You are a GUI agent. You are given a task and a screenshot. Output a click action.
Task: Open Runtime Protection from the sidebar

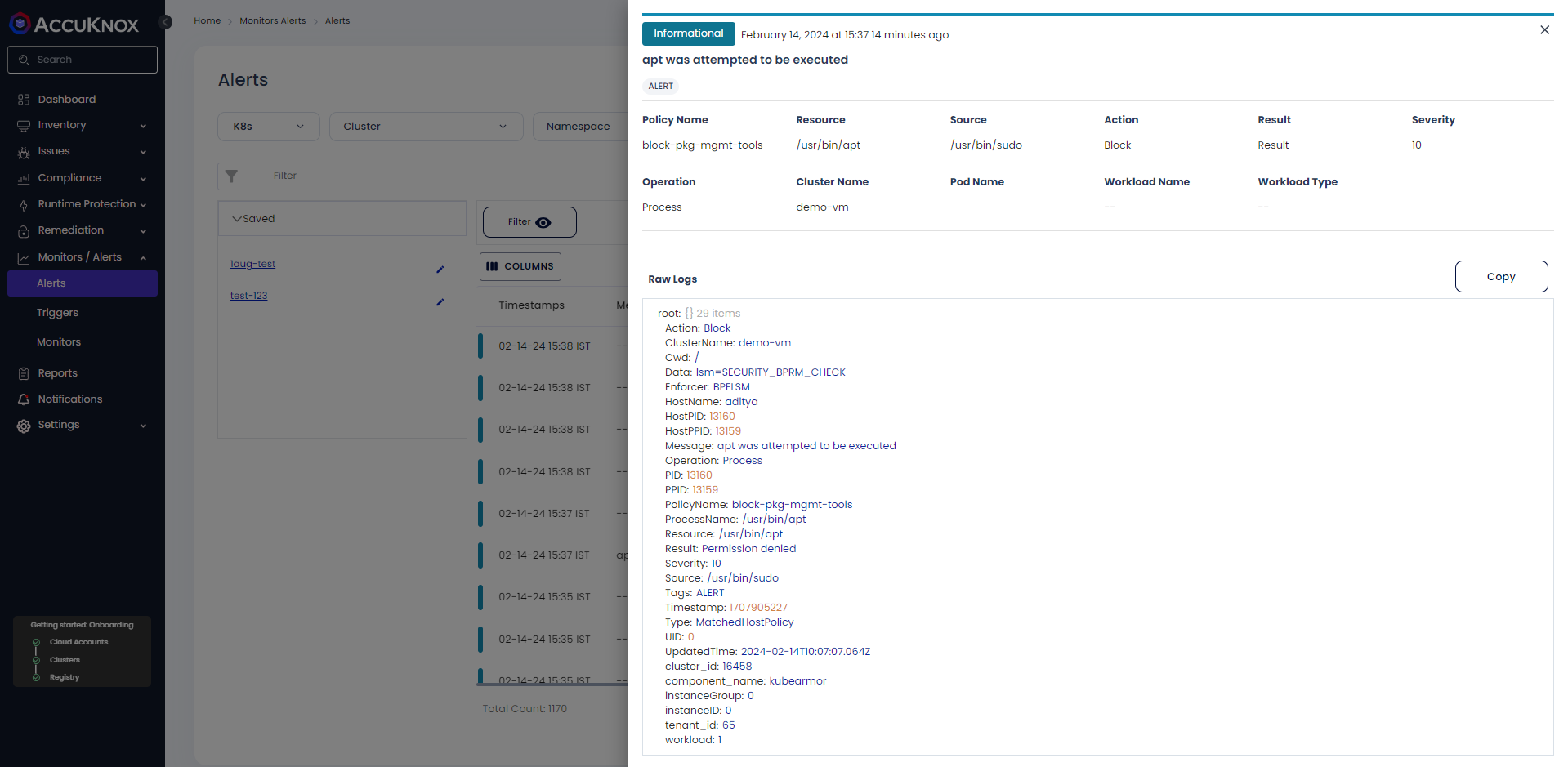24,204
